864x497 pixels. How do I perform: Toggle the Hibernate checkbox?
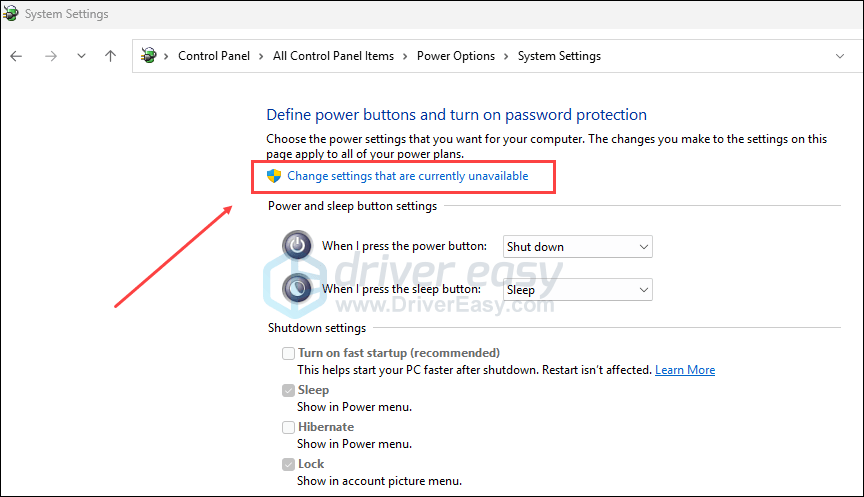tap(289, 427)
